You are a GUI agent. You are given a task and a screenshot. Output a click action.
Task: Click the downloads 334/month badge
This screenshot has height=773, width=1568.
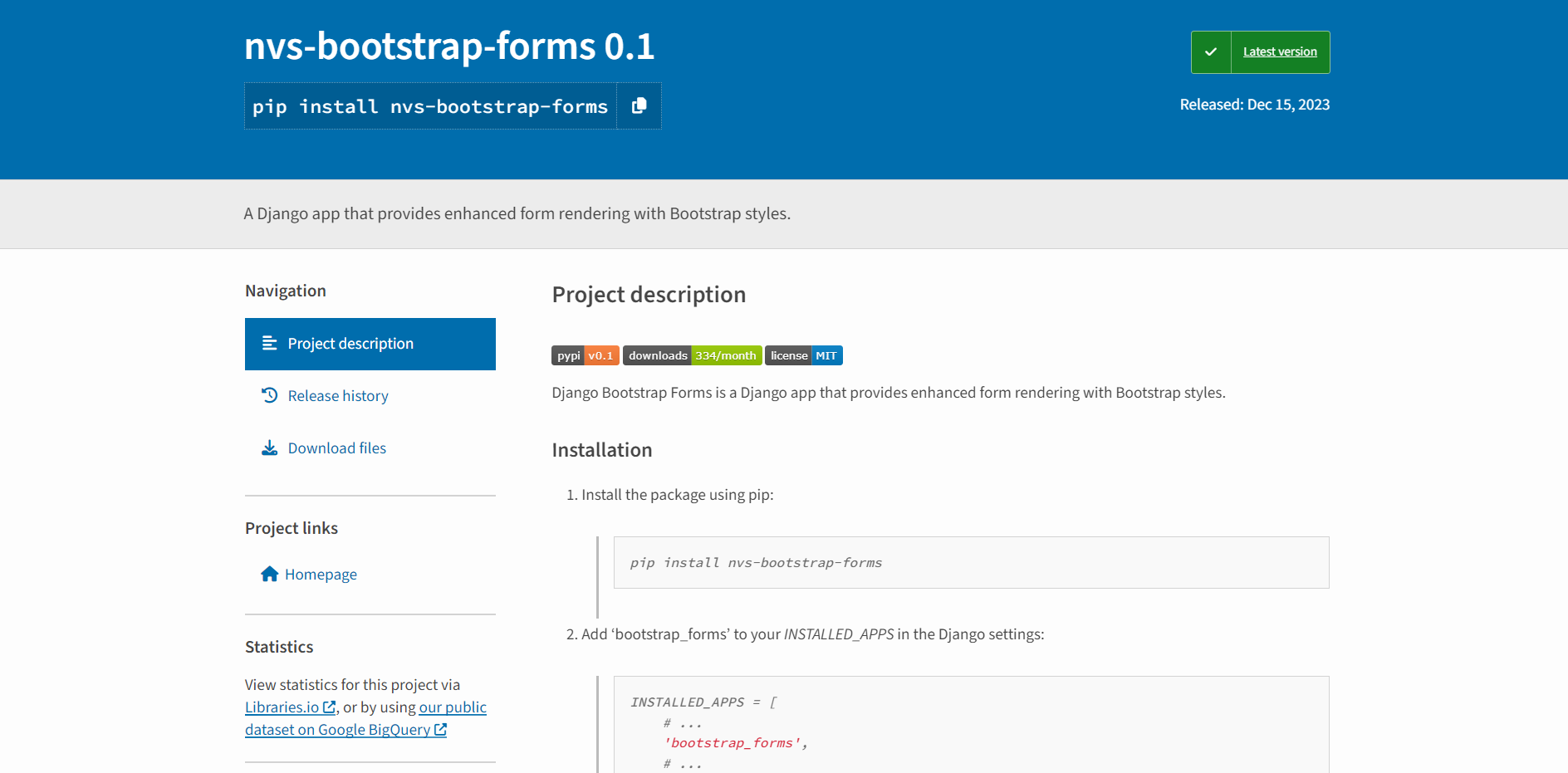pyautogui.click(x=693, y=355)
